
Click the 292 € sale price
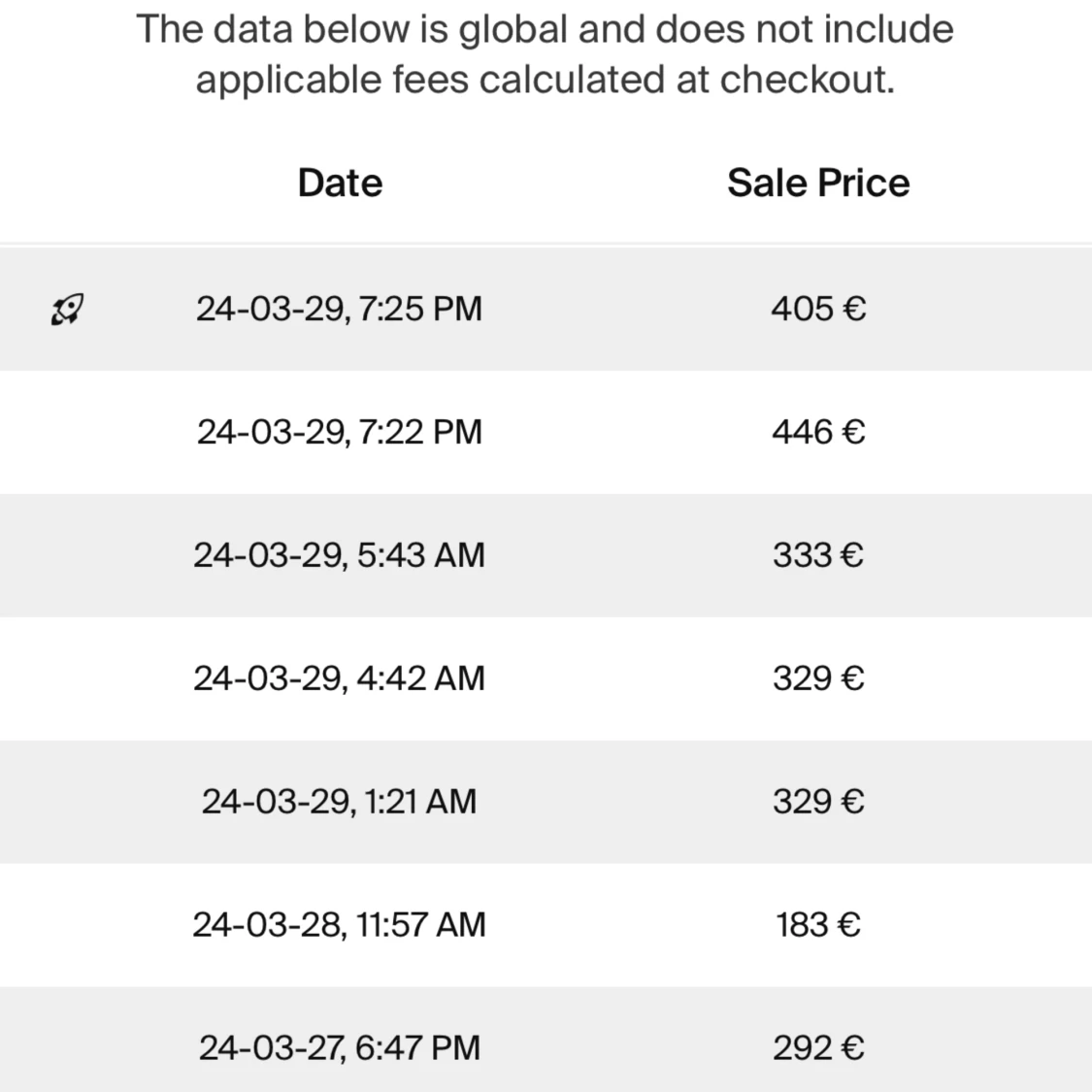818,1048
